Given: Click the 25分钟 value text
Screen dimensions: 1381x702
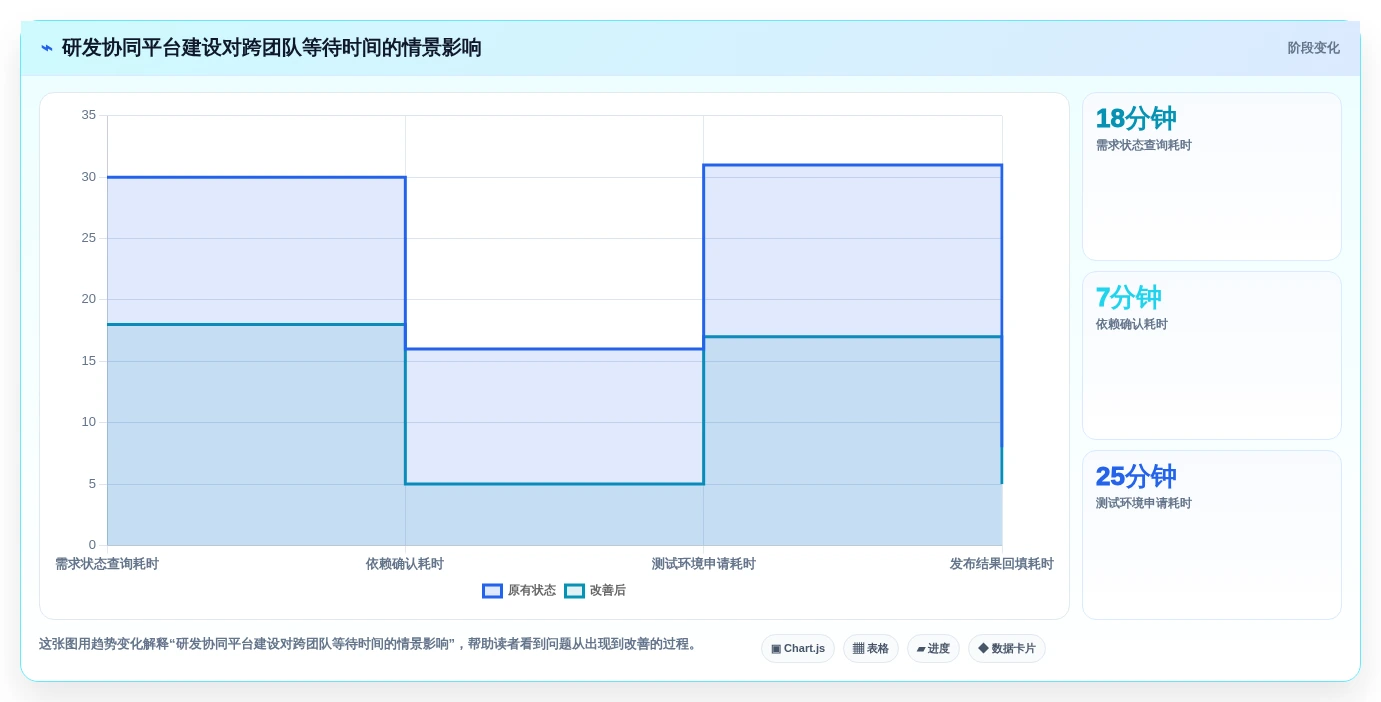Looking at the screenshot, I should (1136, 477).
